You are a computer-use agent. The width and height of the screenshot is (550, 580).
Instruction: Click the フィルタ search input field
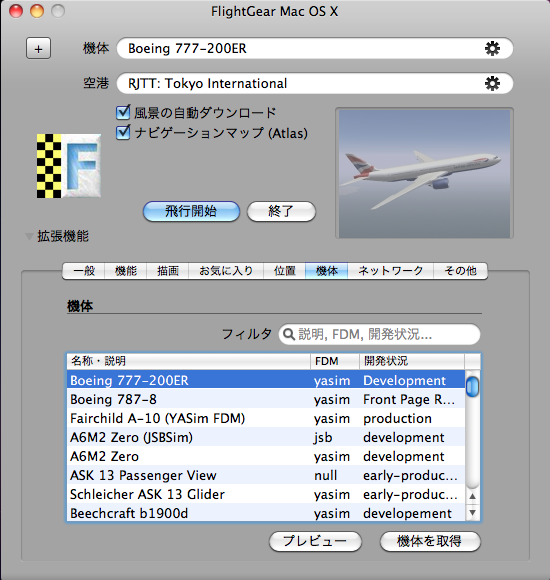pos(379,334)
